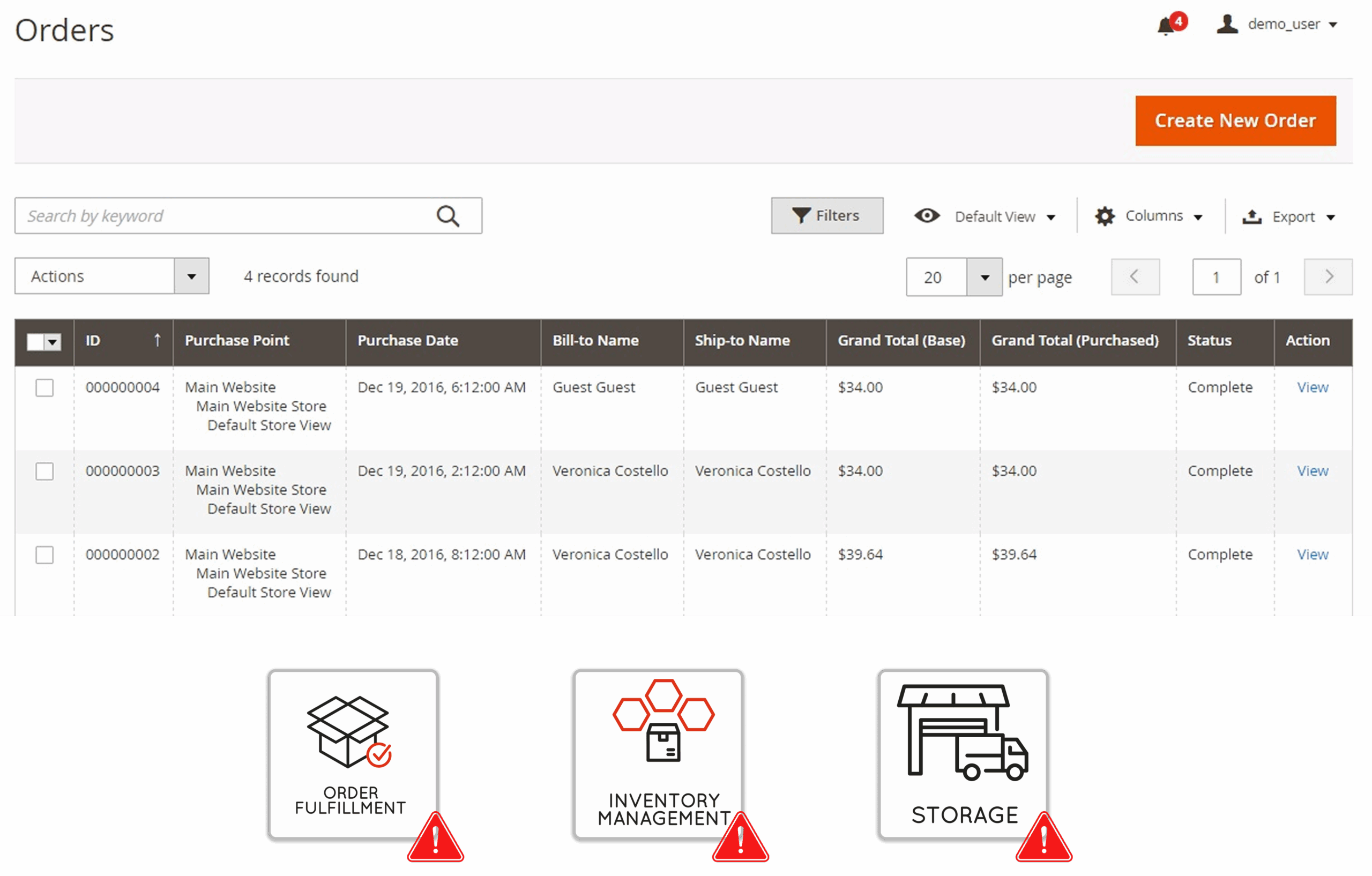Tick the checkbox for order 000000002
Screen dimensions: 1372x876
pyautogui.click(x=44, y=555)
